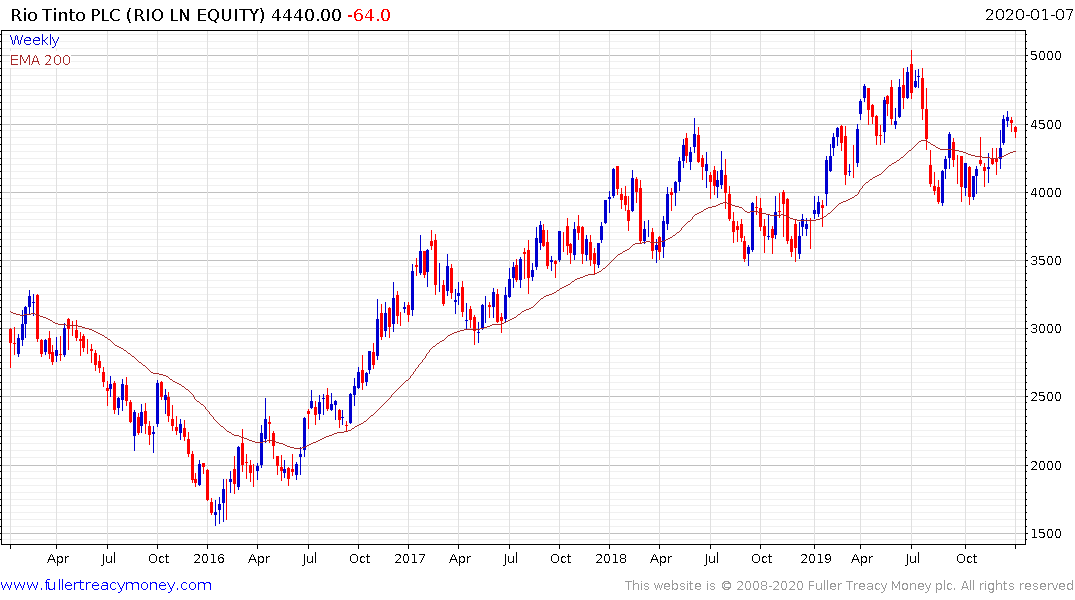Select the last price value 4440.00

pos(306,15)
